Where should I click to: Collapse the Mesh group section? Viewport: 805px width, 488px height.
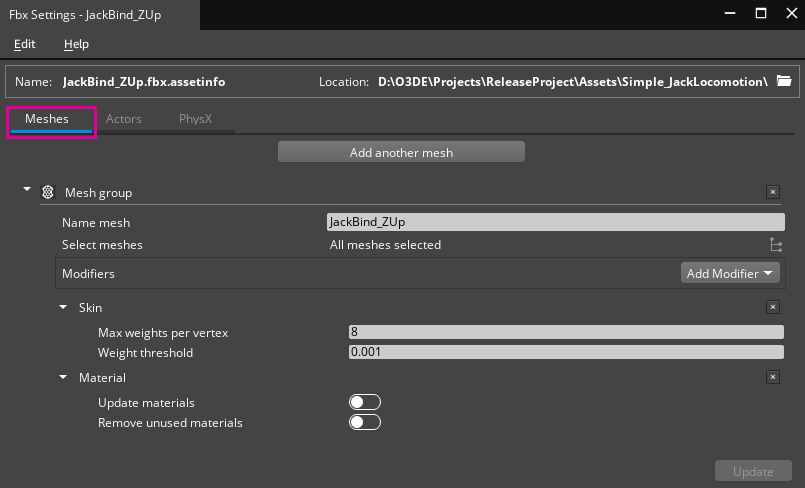coord(27,191)
